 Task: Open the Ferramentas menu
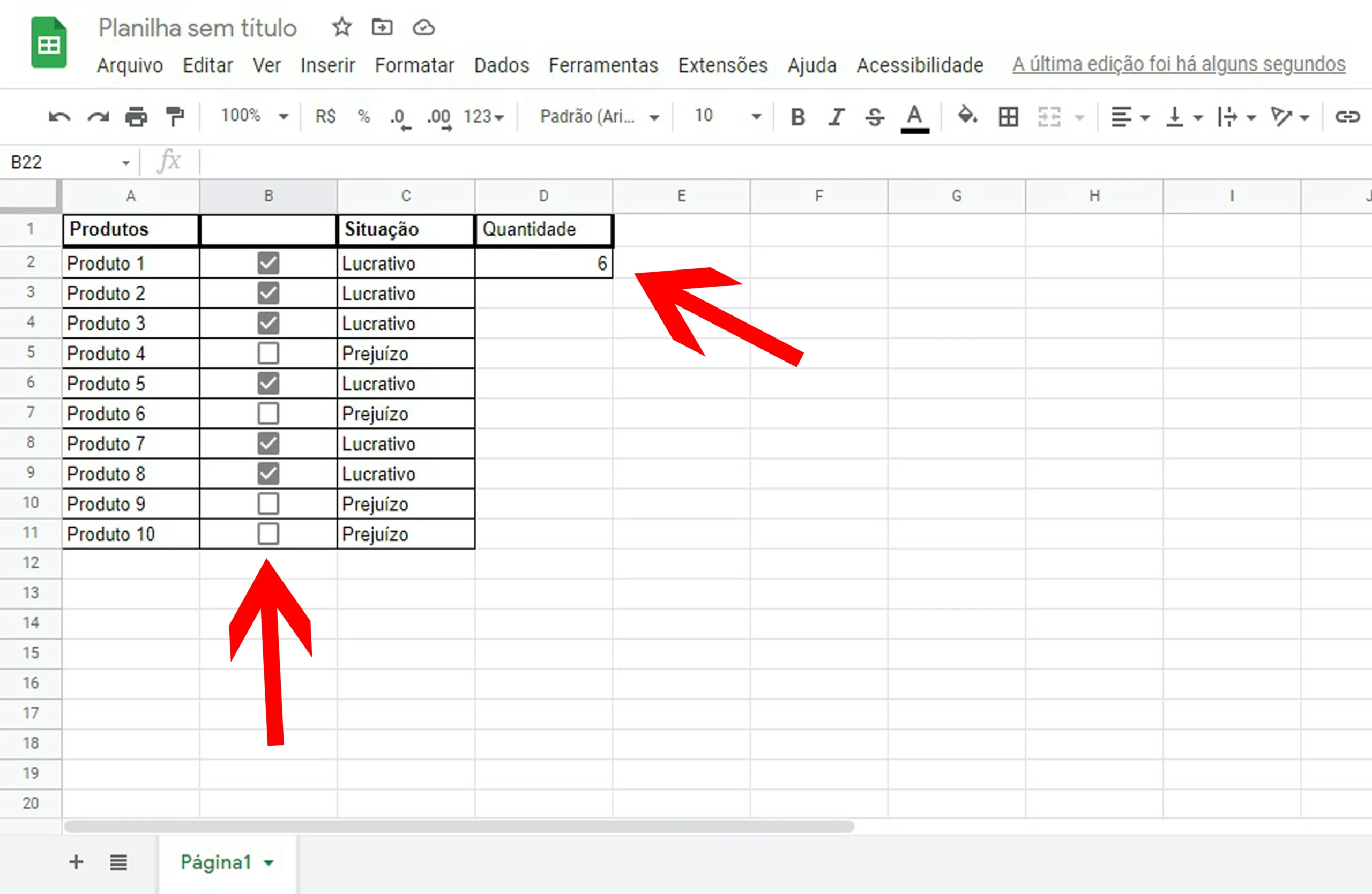pos(603,65)
